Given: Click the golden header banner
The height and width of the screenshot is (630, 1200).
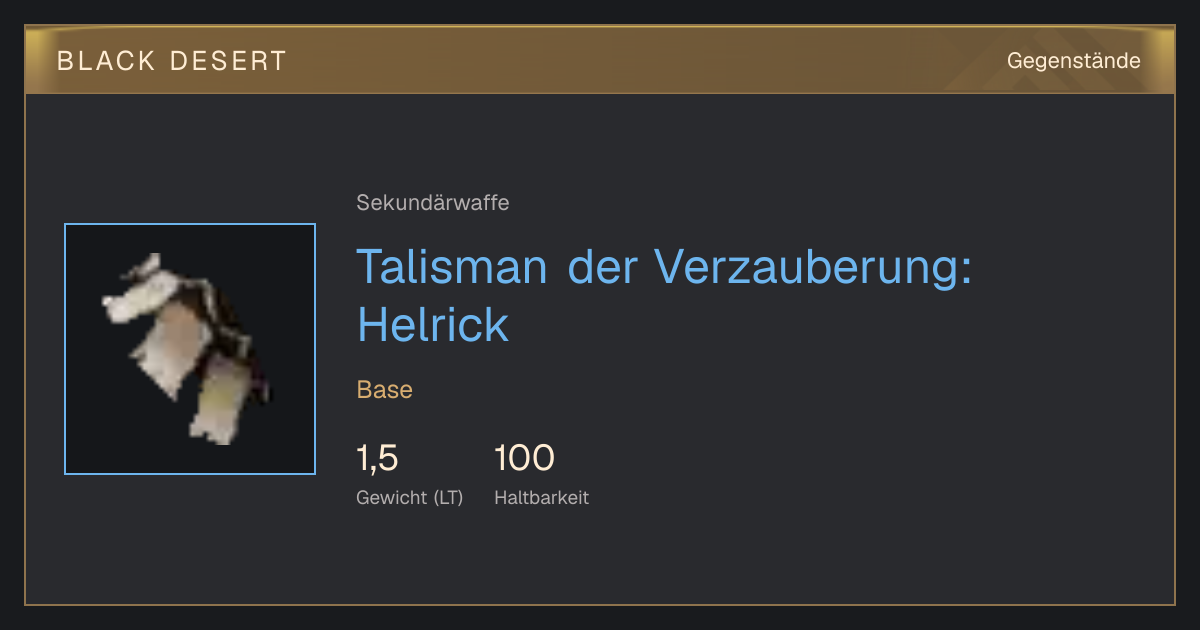Looking at the screenshot, I should [600, 60].
